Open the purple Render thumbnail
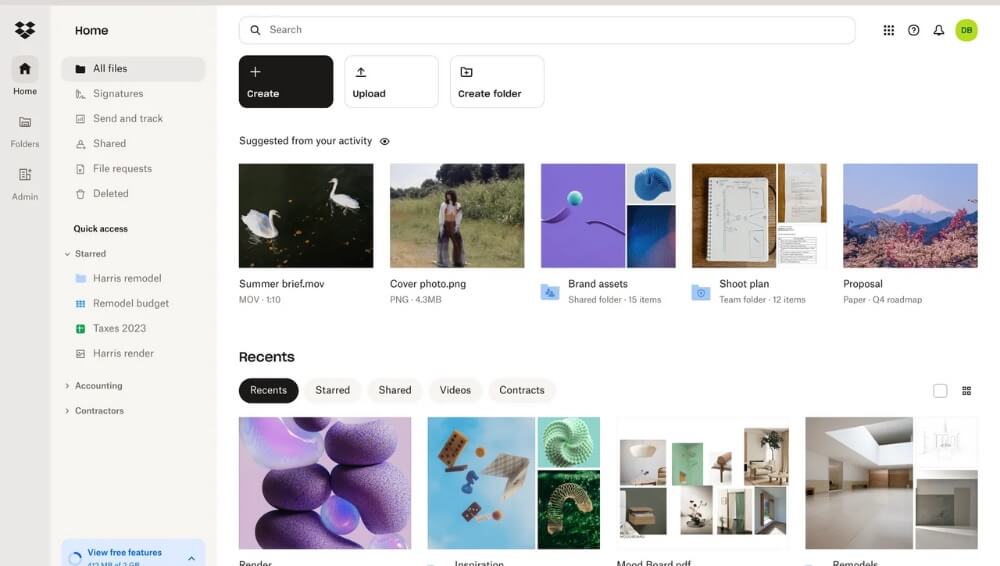The width and height of the screenshot is (1000, 566). click(x=325, y=483)
